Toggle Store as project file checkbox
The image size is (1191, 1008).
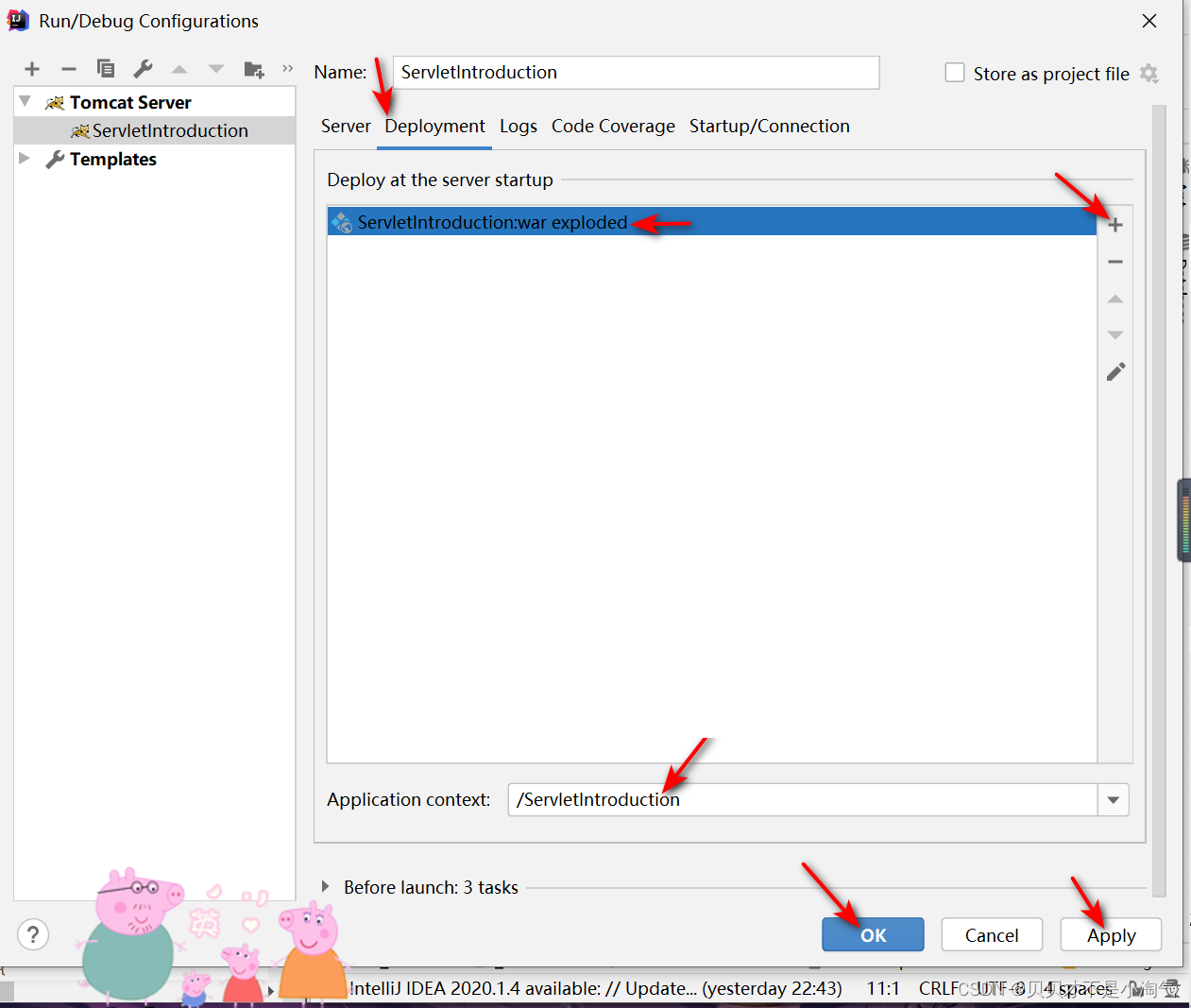pyautogui.click(x=955, y=73)
